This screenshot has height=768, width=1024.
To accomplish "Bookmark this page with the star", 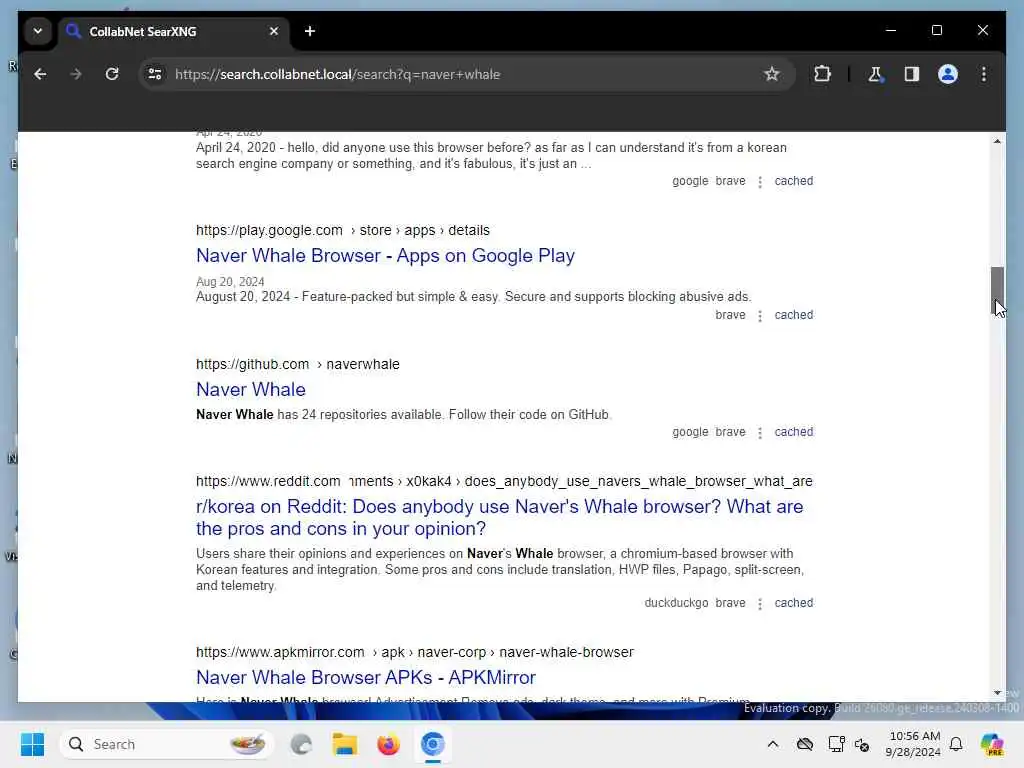I will click(771, 74).
